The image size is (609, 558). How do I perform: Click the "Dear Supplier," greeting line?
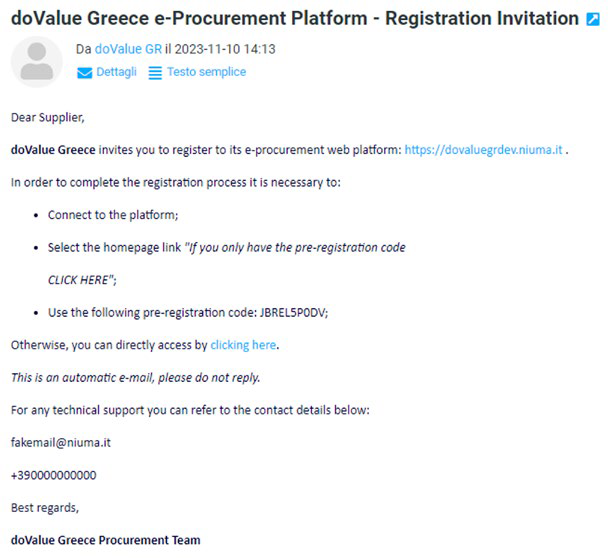(x=48, y=117)
